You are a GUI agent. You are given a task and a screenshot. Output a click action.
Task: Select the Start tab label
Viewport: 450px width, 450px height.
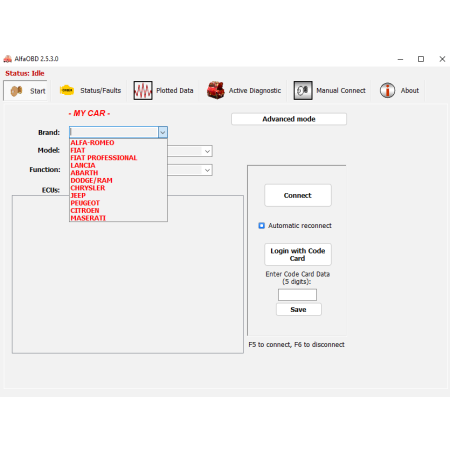pyautogui.click(x=38, y=91)
